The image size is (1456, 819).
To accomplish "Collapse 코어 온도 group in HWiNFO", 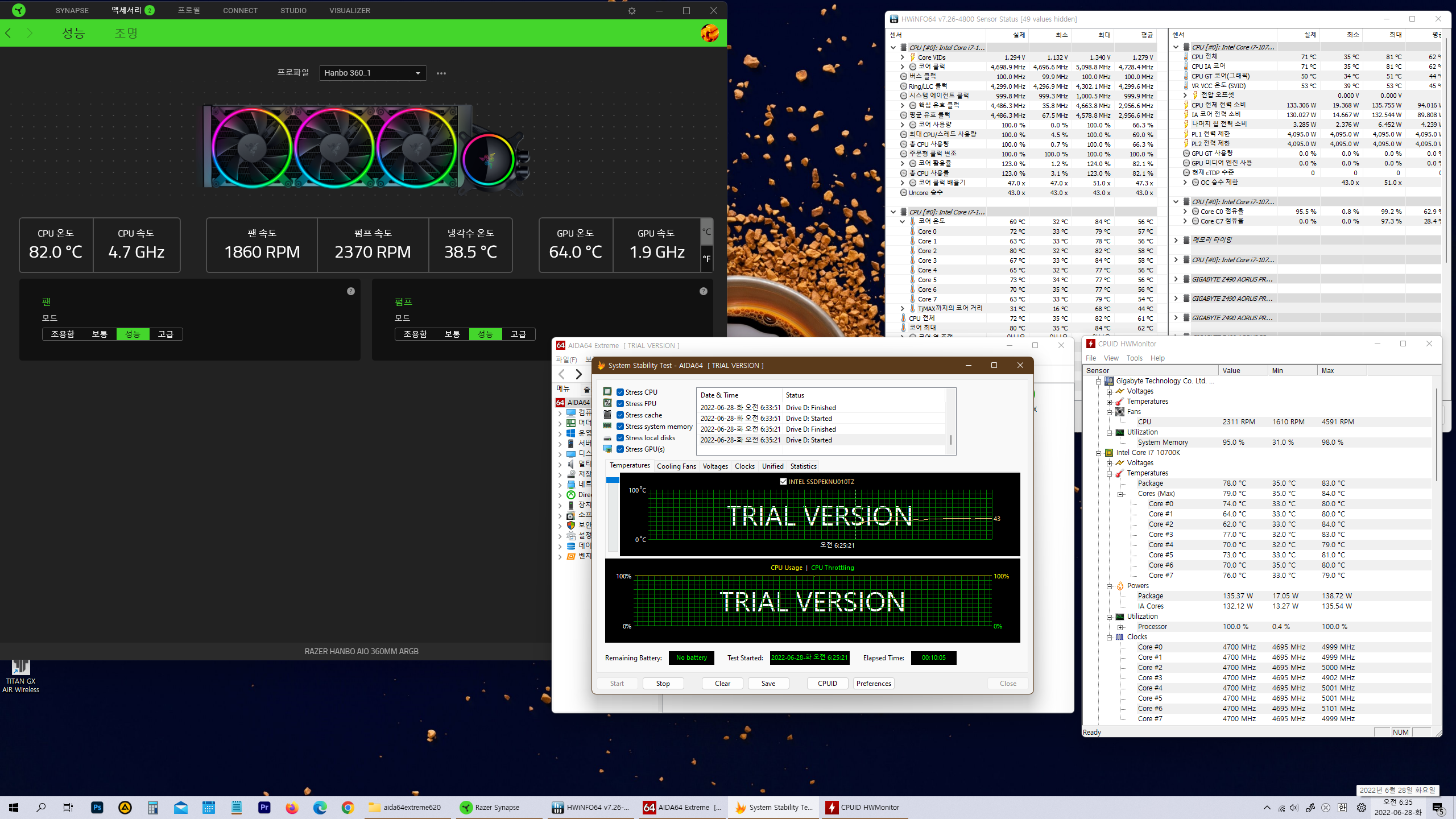I will pos(902,221).
